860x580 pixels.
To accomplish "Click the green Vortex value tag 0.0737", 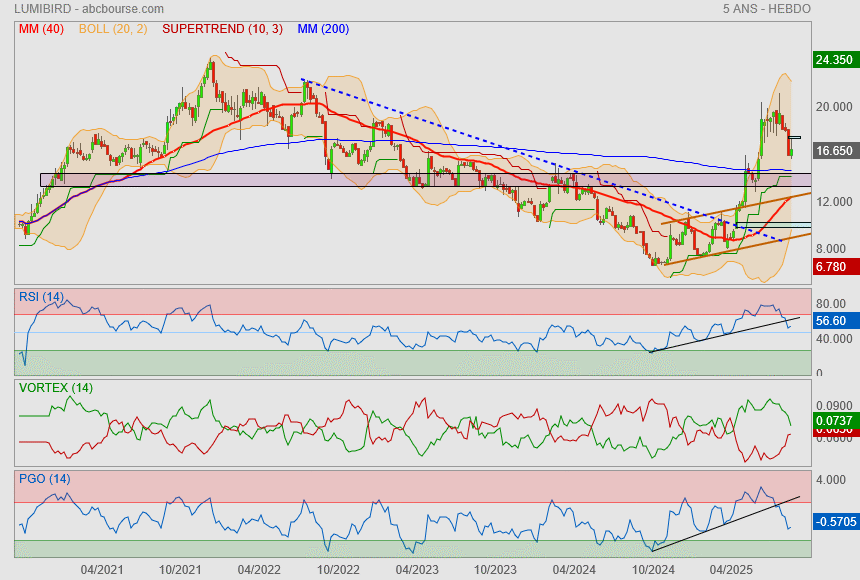I will [834, 422].
